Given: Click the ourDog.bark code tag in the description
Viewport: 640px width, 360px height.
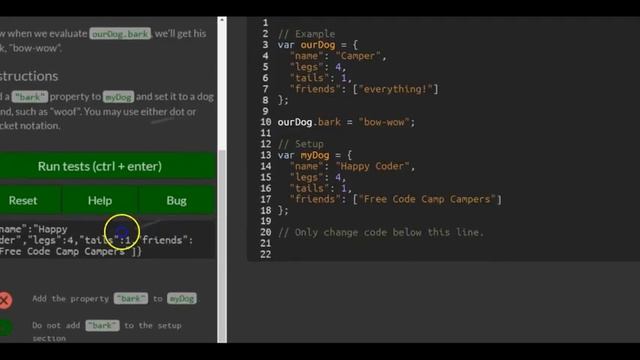Looking at the screenshot, I should pyautogui.click(x=120, y=33).
